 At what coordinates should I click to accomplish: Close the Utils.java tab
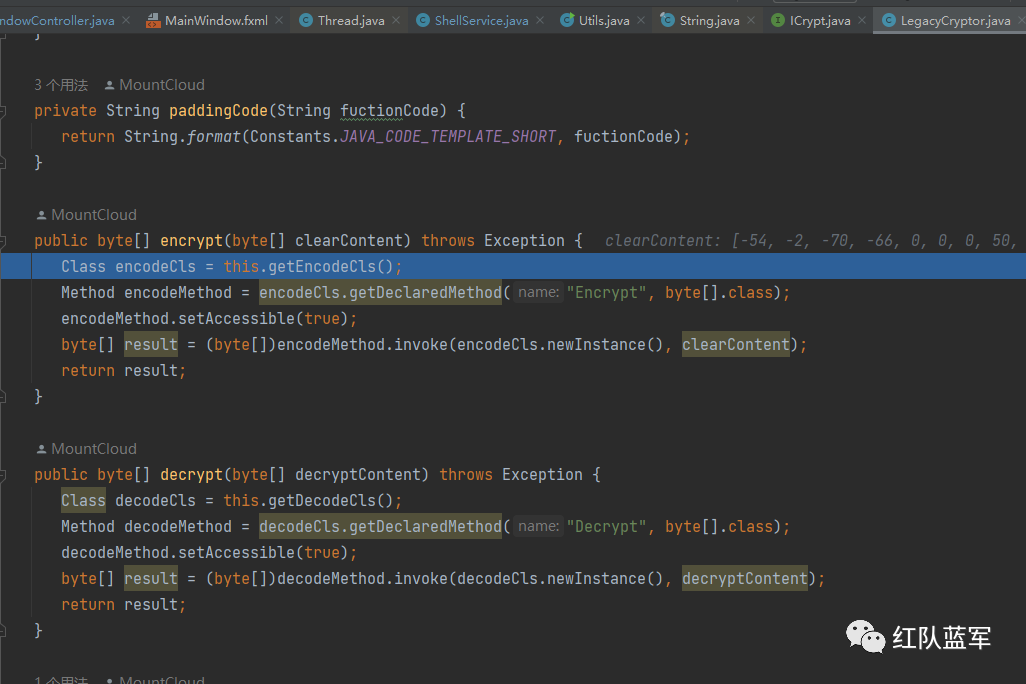[x=641, y=20]
